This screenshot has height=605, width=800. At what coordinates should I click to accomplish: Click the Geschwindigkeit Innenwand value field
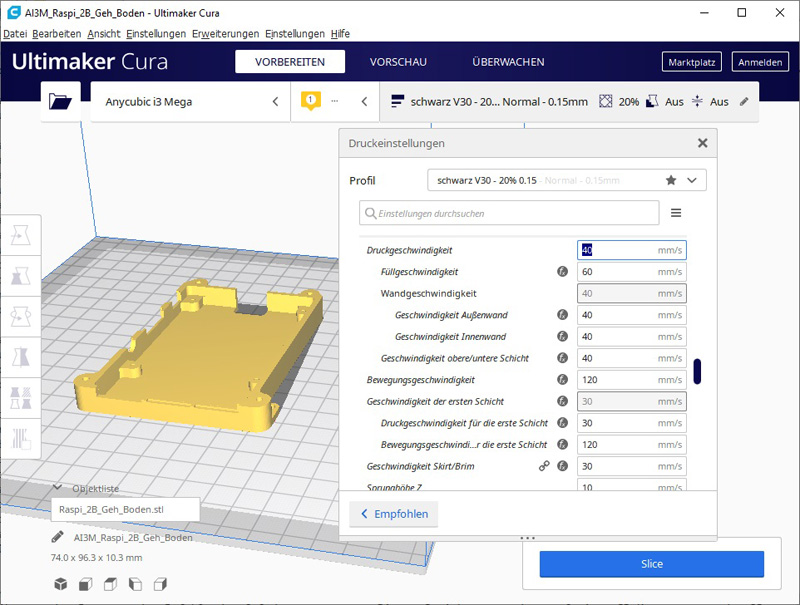tap(632, 337)
